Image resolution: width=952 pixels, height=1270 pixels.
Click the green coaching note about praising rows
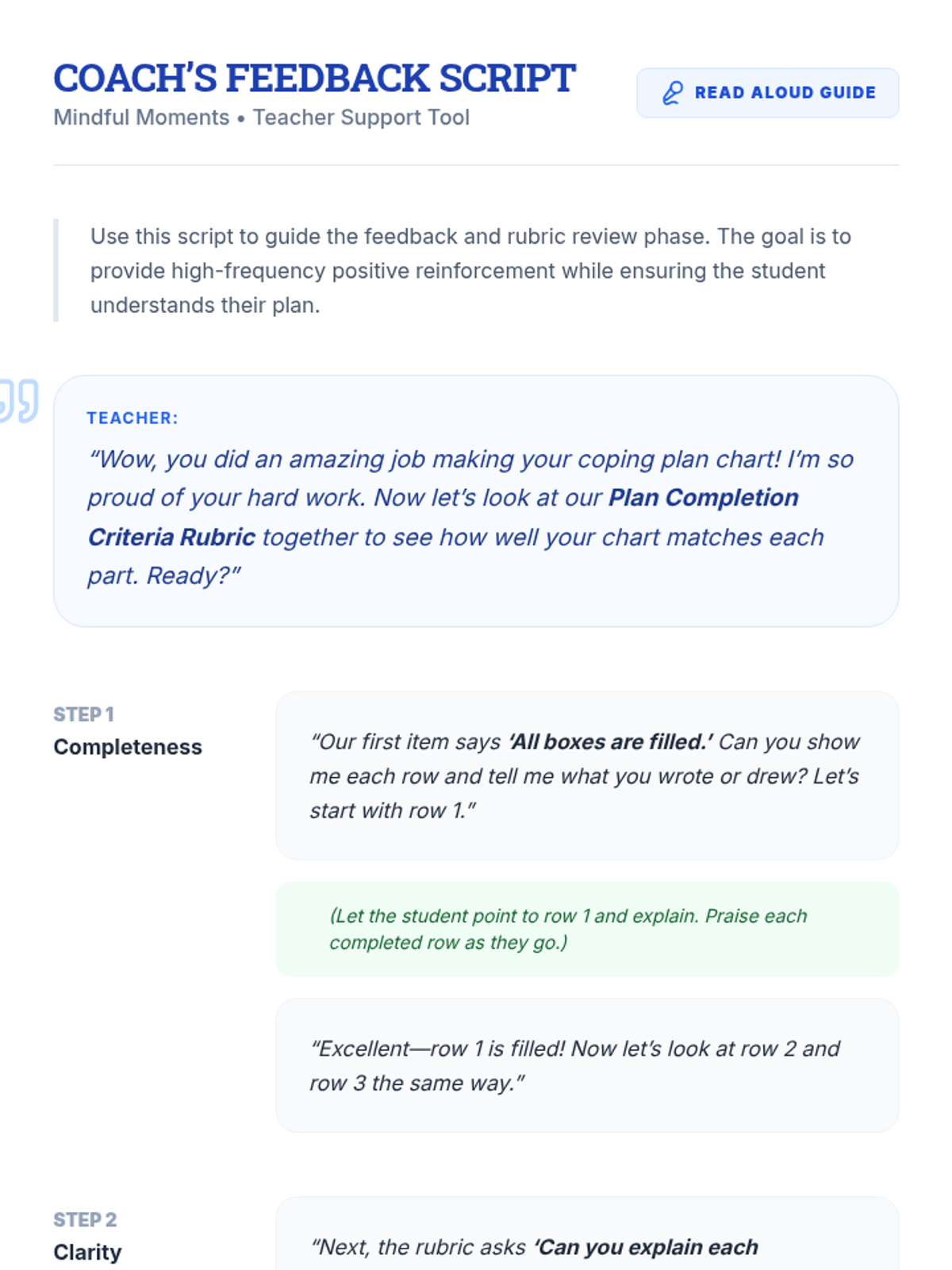[x=587, y=929]
